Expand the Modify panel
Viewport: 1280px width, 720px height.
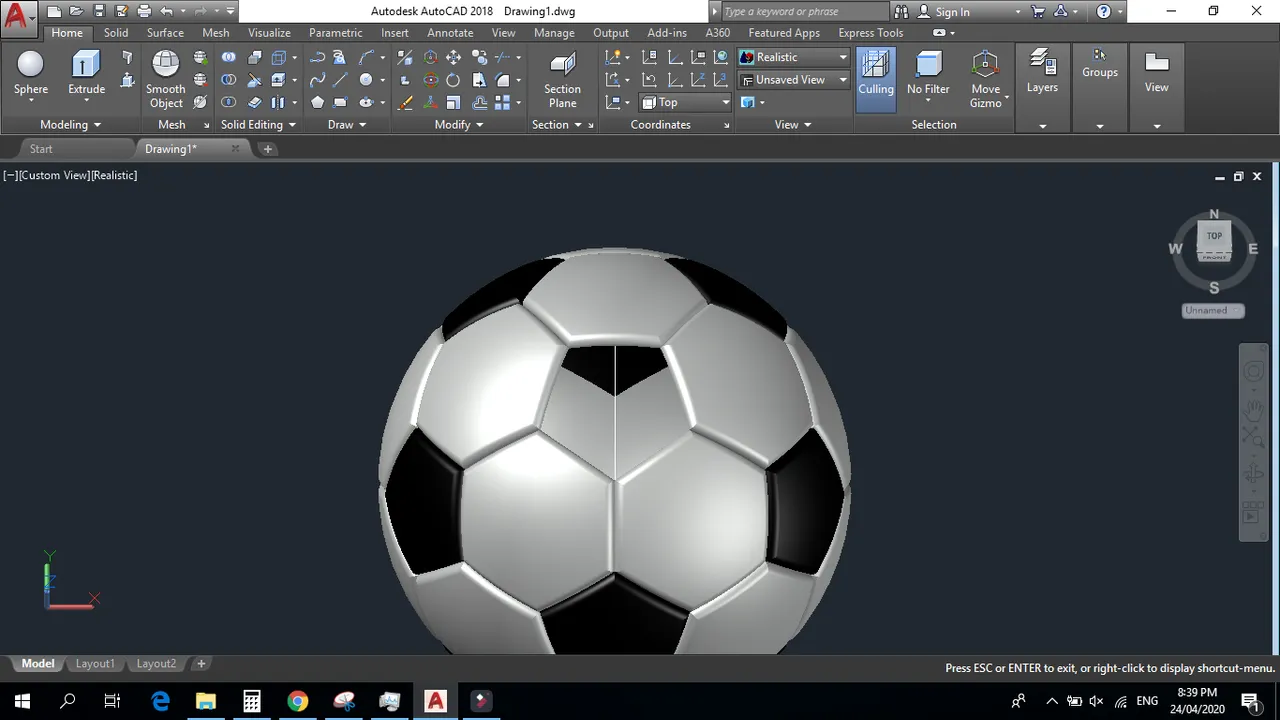459,125
